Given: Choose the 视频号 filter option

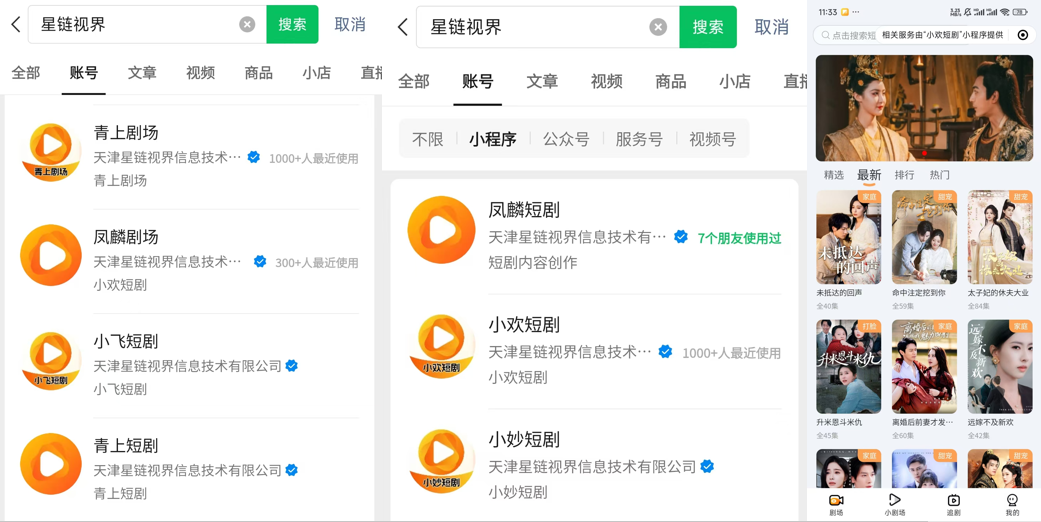Looking at the screenshot, I should (x=712, y=140).
